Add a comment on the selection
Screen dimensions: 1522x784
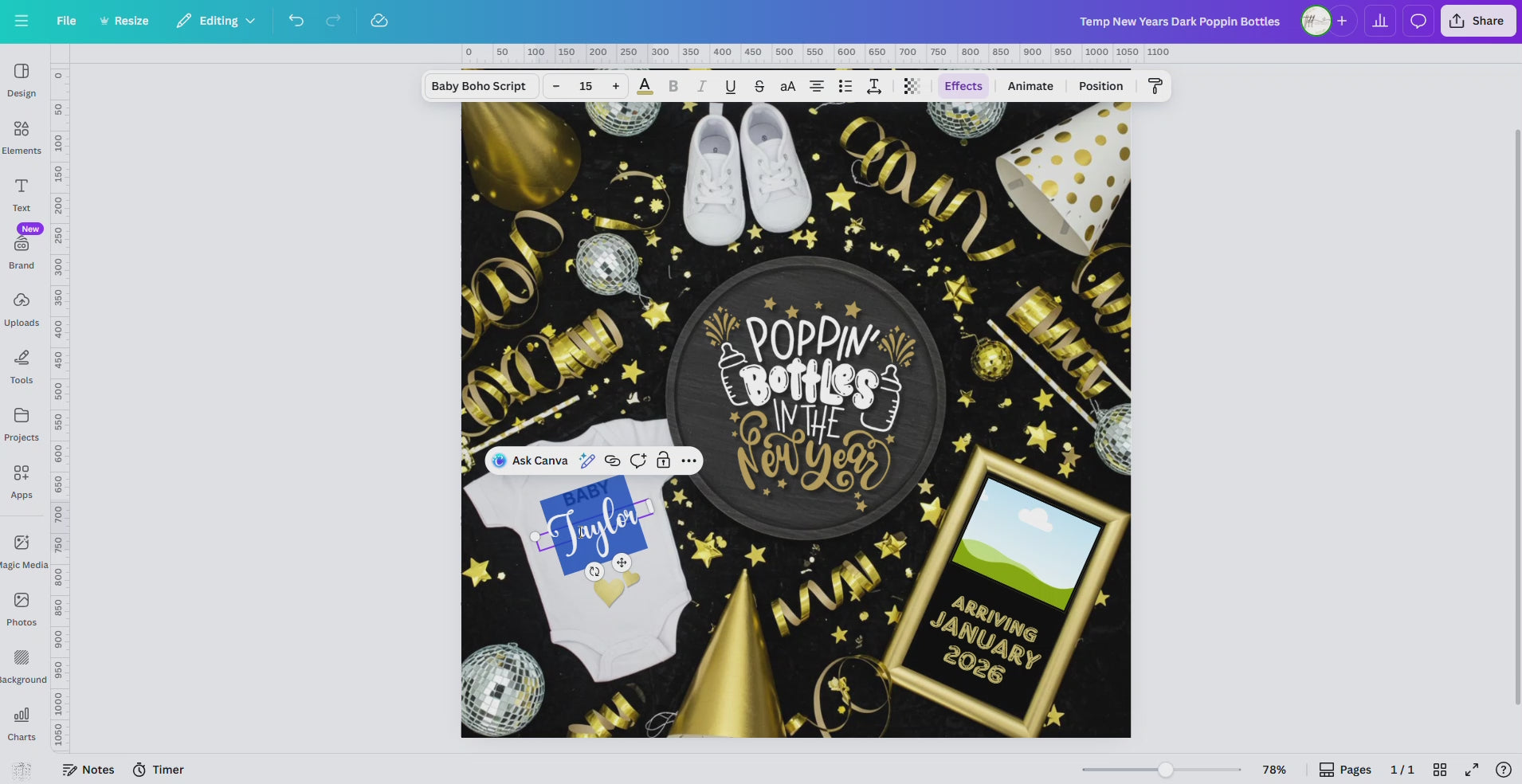click(637, 461)
